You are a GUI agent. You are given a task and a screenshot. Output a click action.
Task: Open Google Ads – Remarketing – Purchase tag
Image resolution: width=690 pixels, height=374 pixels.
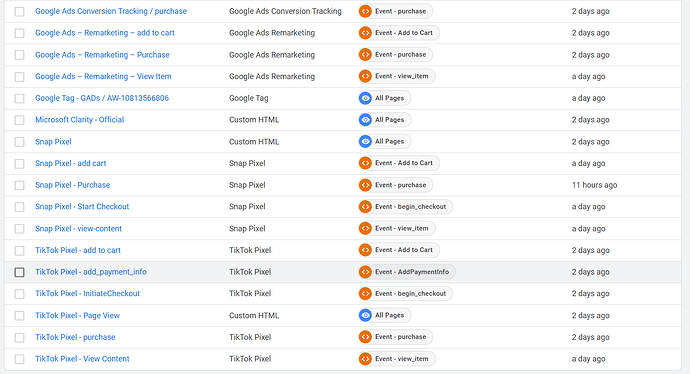pos(102,55)
